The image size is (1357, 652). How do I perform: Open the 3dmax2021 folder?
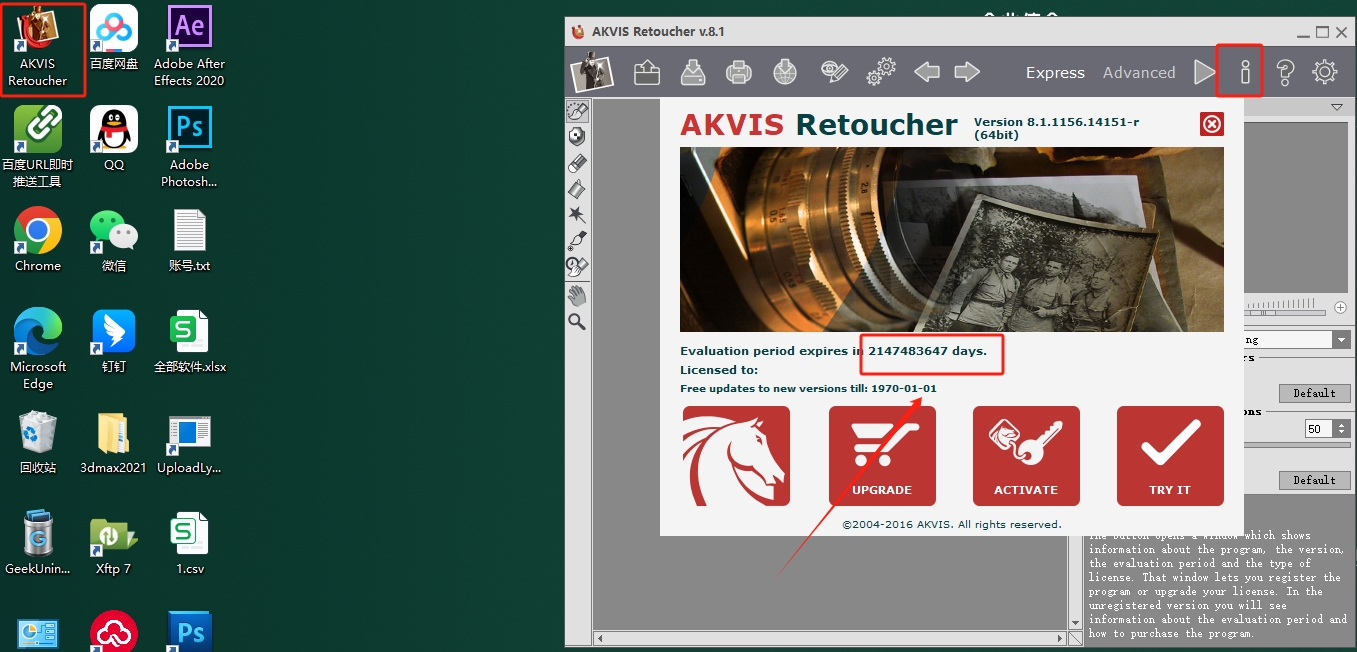coord(113,443)
